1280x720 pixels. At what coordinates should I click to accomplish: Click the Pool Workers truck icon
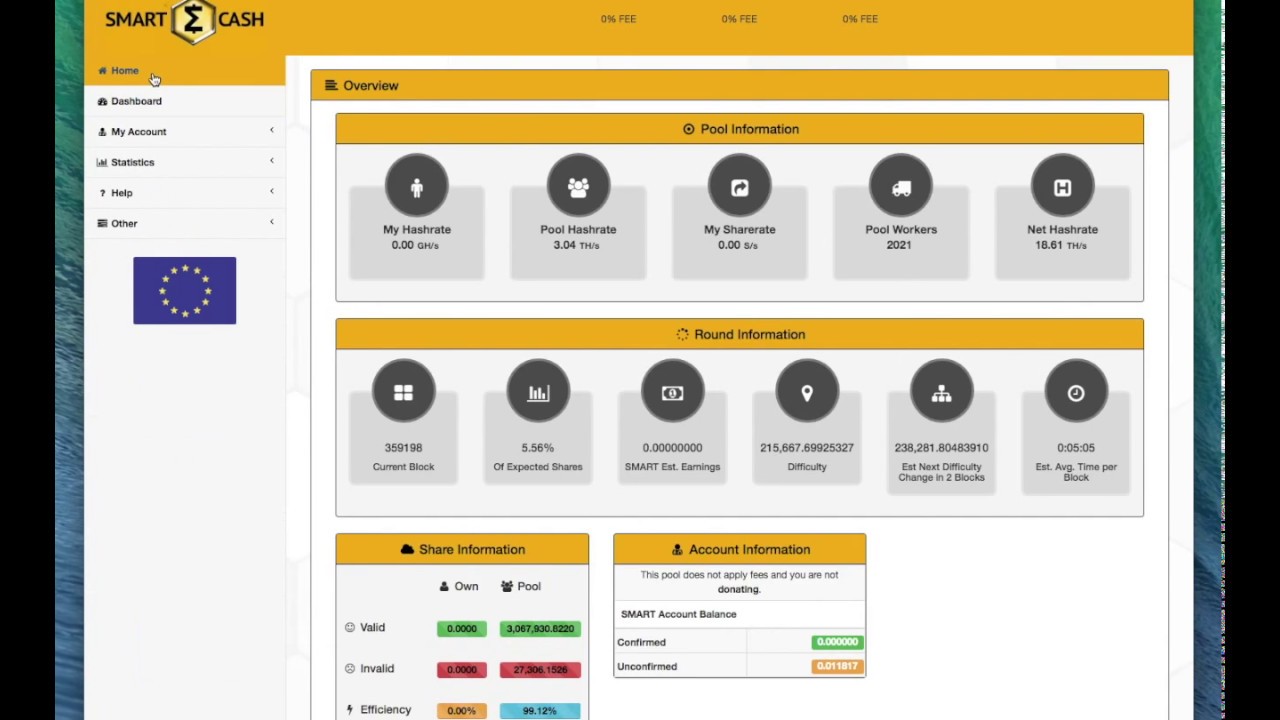click(901, 187)
